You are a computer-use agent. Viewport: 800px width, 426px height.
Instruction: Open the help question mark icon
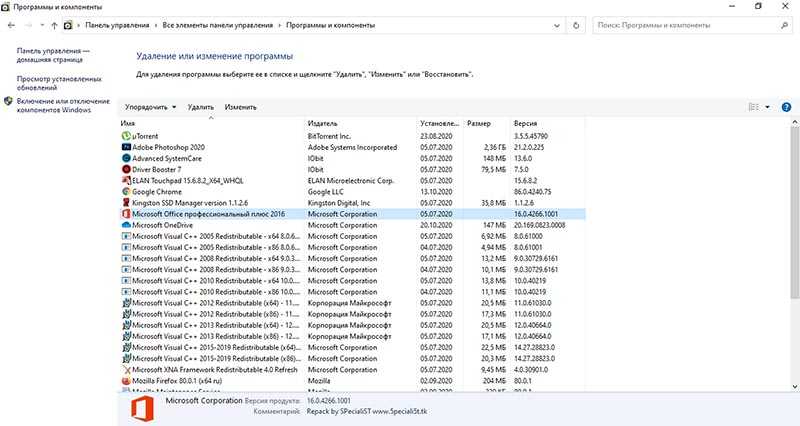(786, 107)
